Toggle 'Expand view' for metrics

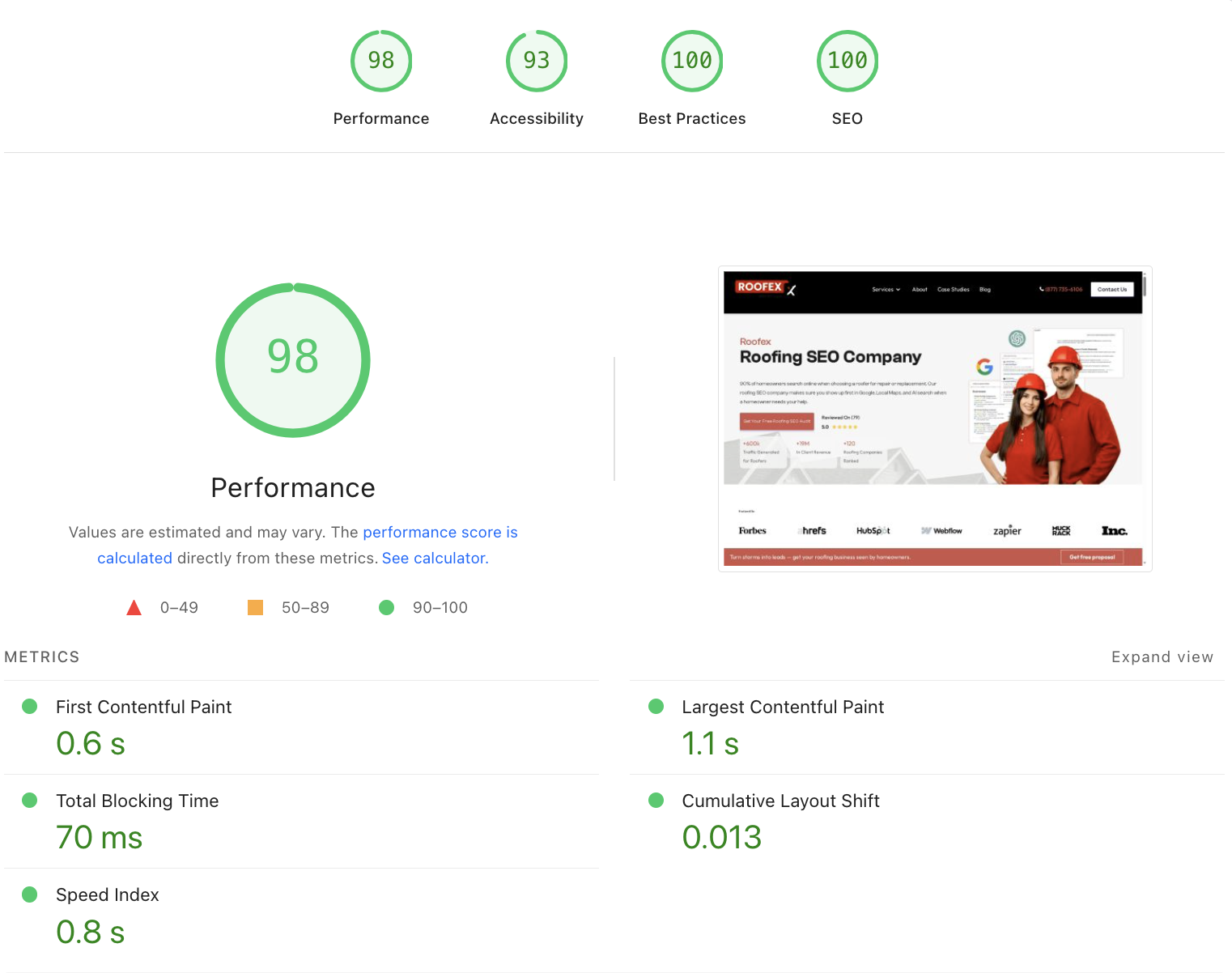1162,656
